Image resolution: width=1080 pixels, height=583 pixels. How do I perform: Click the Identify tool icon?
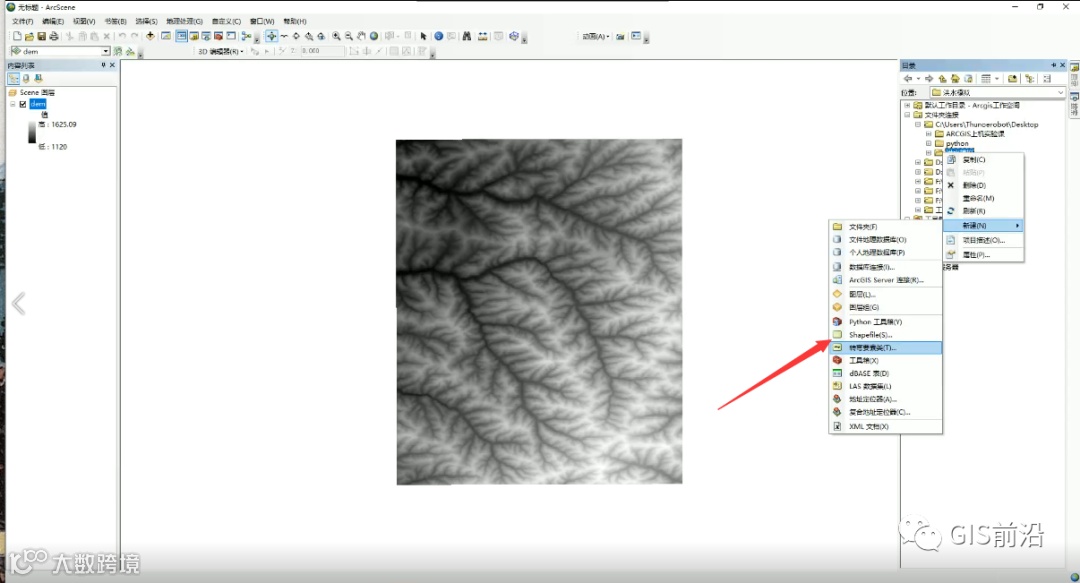(x=438, y=36)
